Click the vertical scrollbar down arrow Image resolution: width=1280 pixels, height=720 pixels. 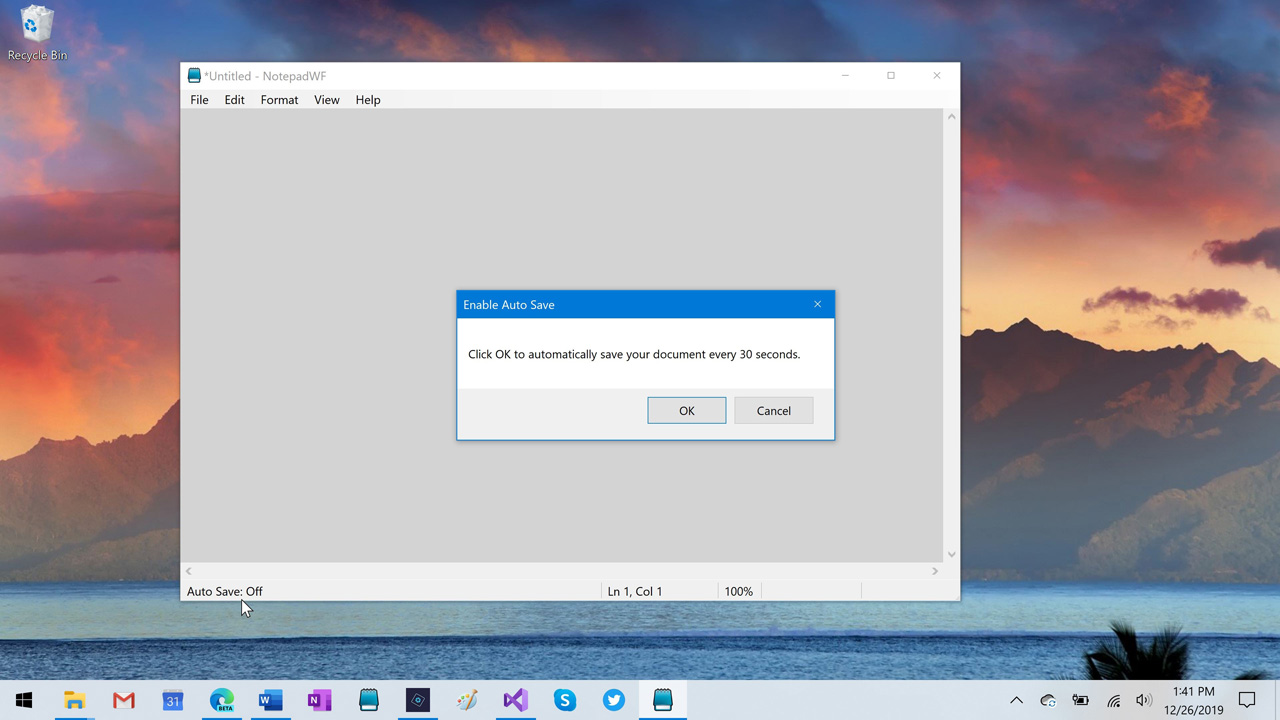coord(951,554)
